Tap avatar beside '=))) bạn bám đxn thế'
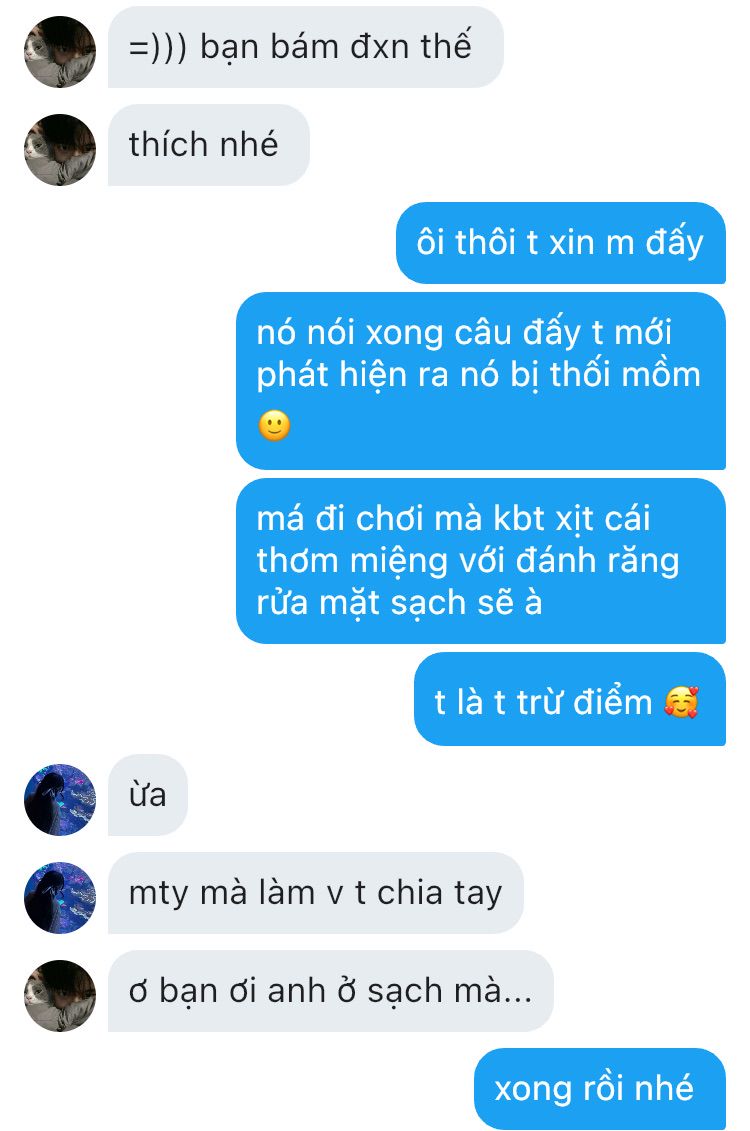Screen dimensions: 750x1131 click(x=60, y=52)
